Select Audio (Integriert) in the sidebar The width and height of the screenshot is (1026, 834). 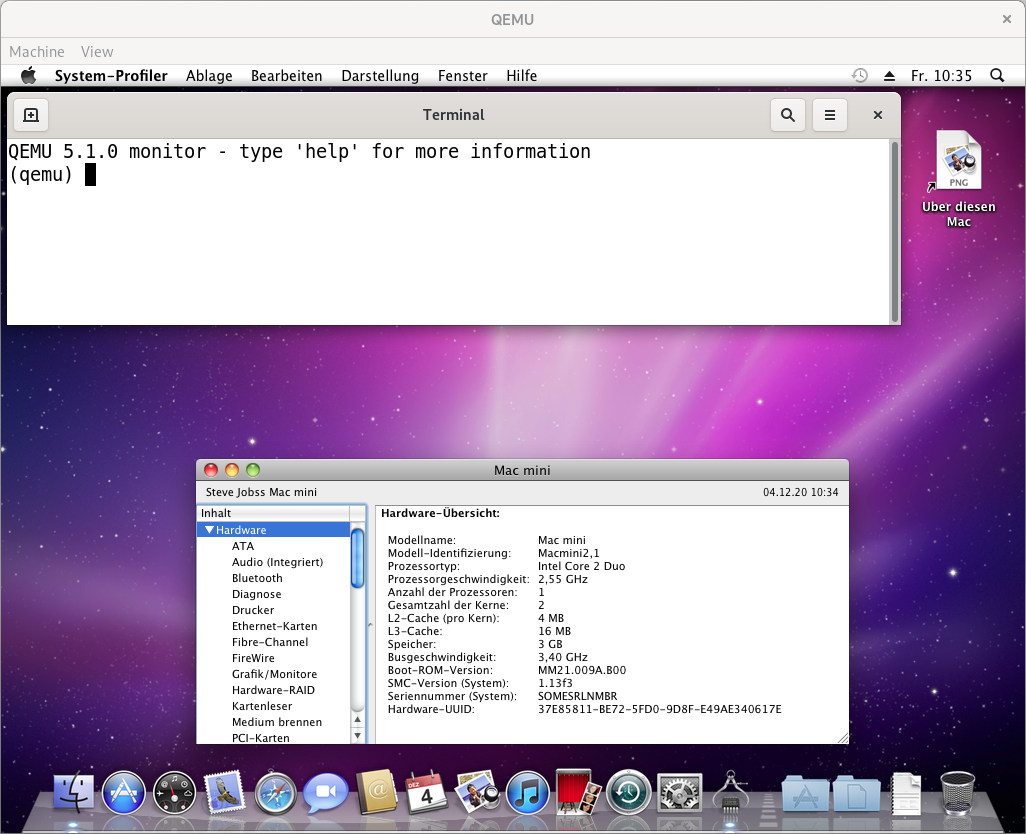click(x=277, y=562)
